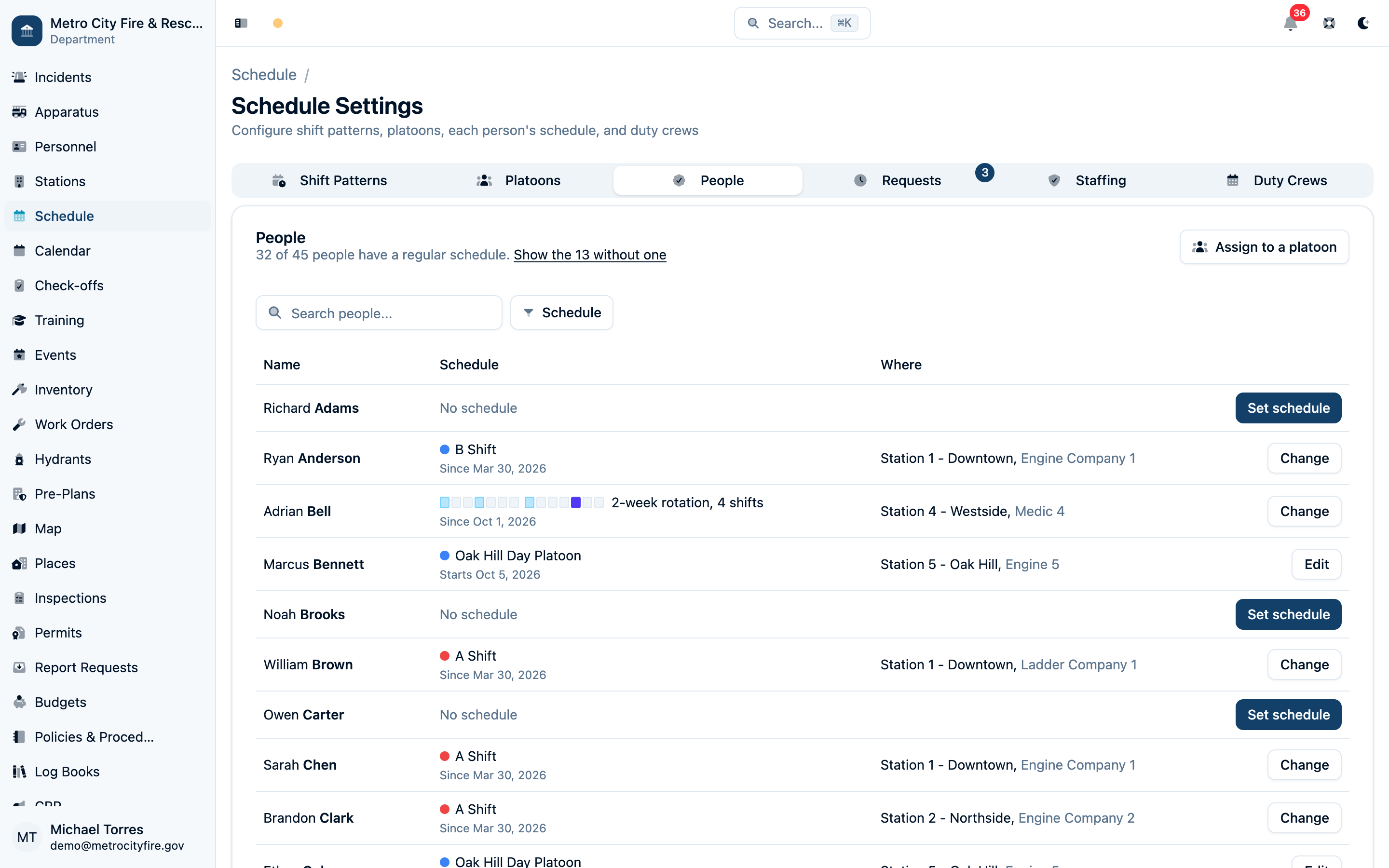Click the Schedule breadcrumb link
1389x868 pixels.
point(264,75)
